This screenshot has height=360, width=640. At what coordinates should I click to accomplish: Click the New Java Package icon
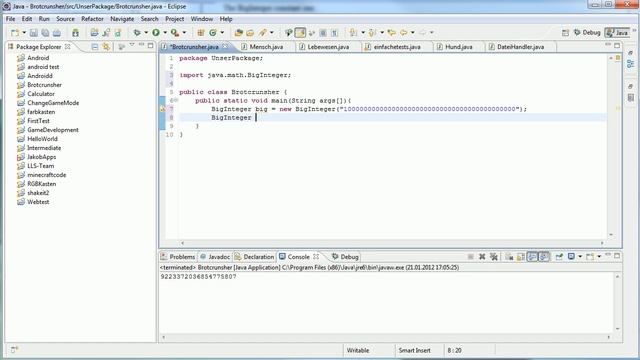[x=200, y=33]
